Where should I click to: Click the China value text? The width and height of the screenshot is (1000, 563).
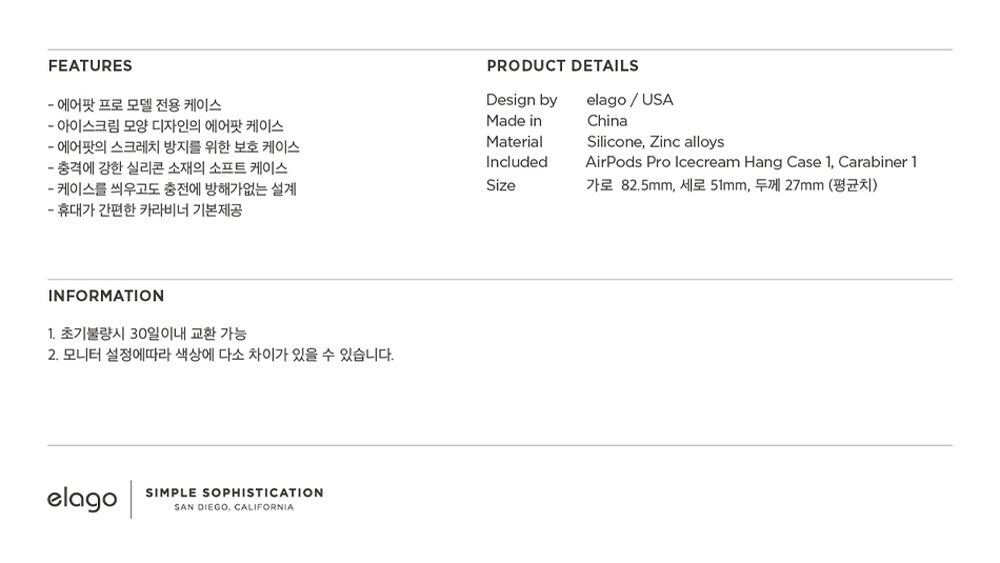(607, 121)
